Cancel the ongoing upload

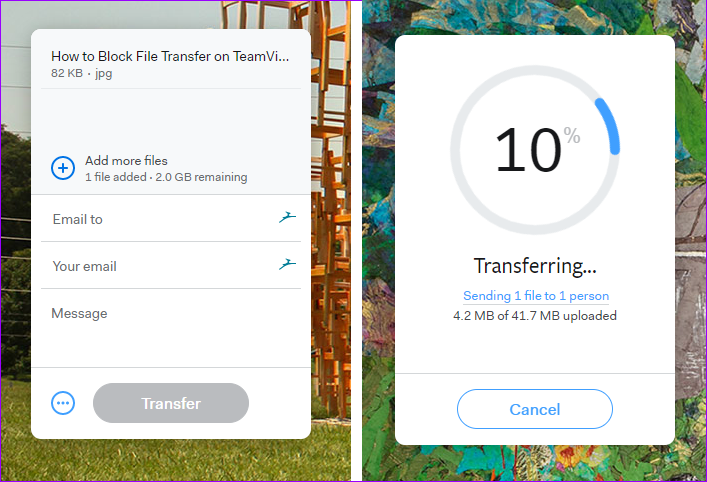535,409
